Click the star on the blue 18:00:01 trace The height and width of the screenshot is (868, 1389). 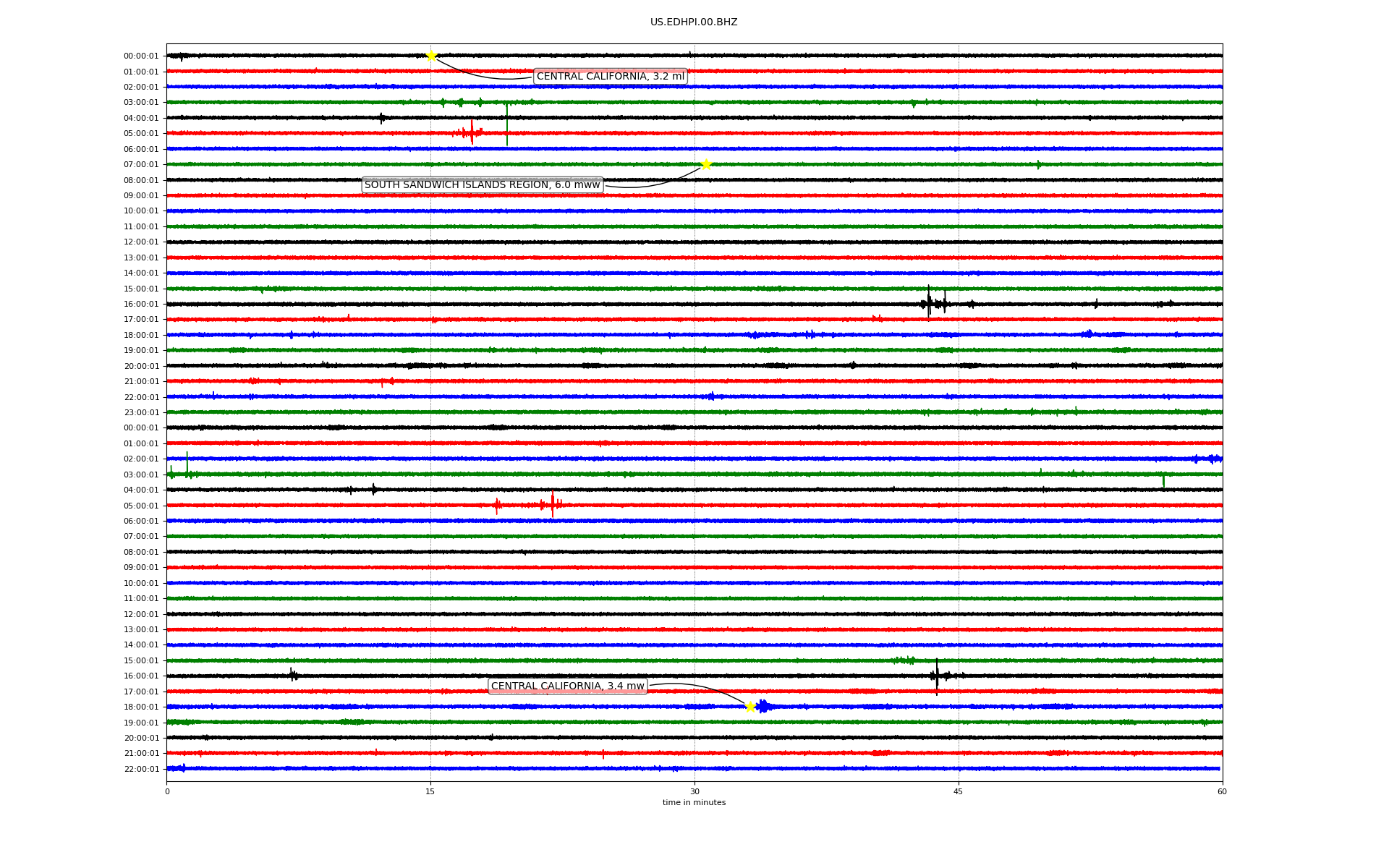pyautogui.click(x=750, y=707)
